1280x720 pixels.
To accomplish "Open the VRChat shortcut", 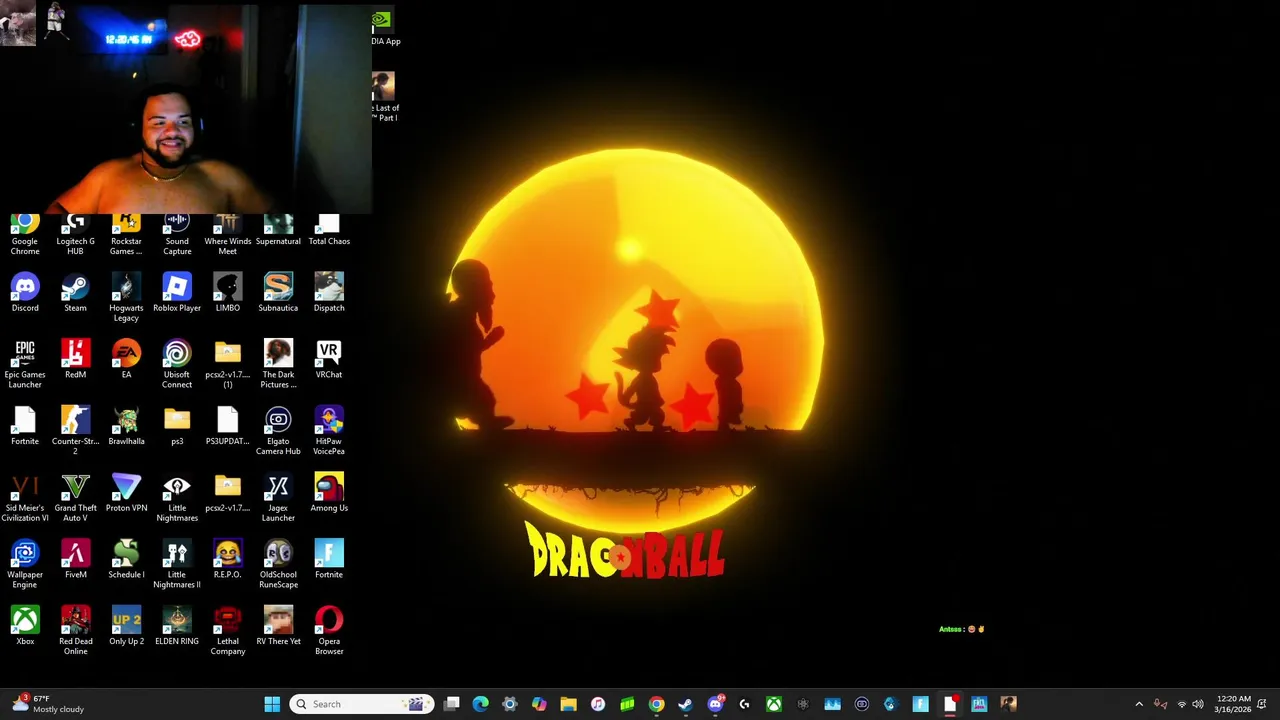I will 329,360.
